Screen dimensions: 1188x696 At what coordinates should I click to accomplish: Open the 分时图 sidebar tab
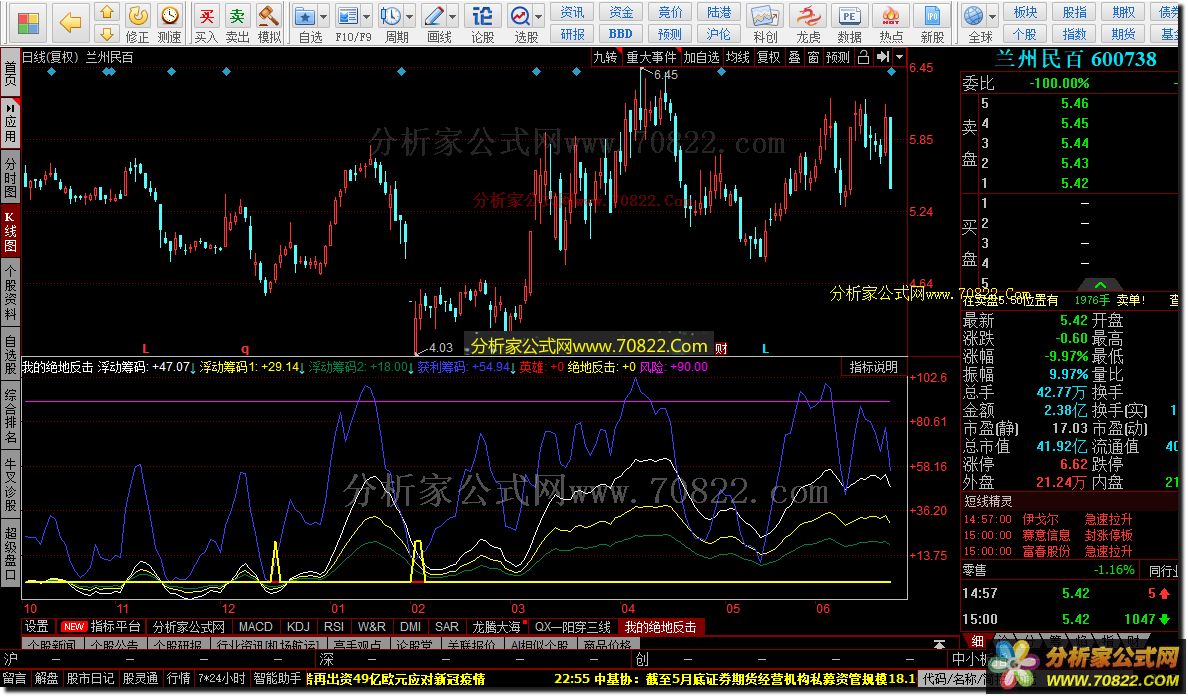[11, 176]
